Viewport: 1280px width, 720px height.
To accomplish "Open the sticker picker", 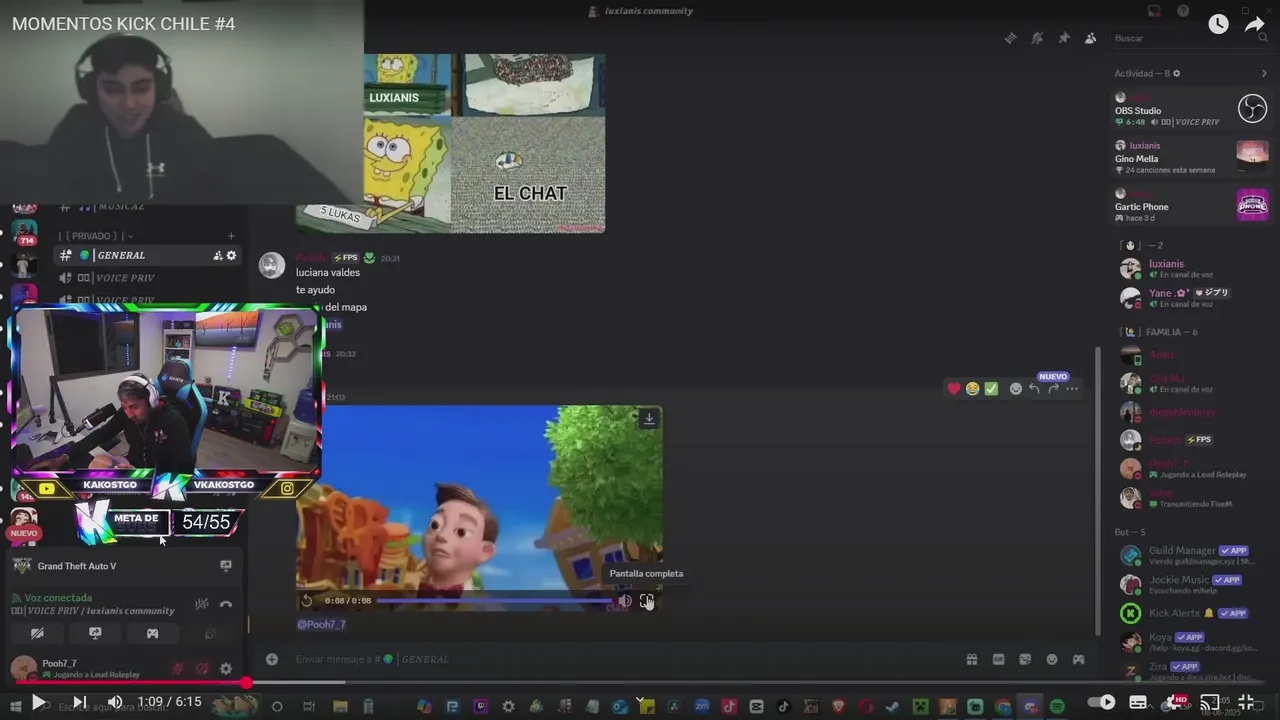I will (1025, 659).
